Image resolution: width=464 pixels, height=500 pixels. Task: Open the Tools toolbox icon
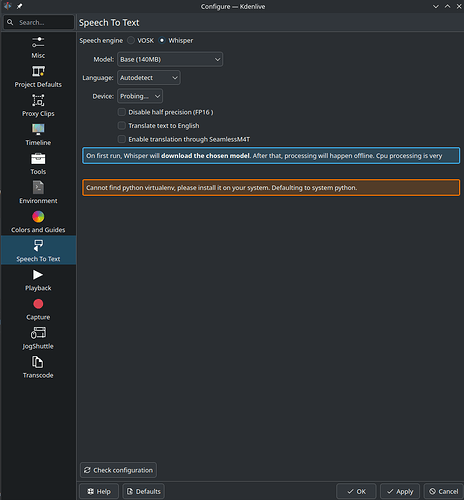click(38, 158)
